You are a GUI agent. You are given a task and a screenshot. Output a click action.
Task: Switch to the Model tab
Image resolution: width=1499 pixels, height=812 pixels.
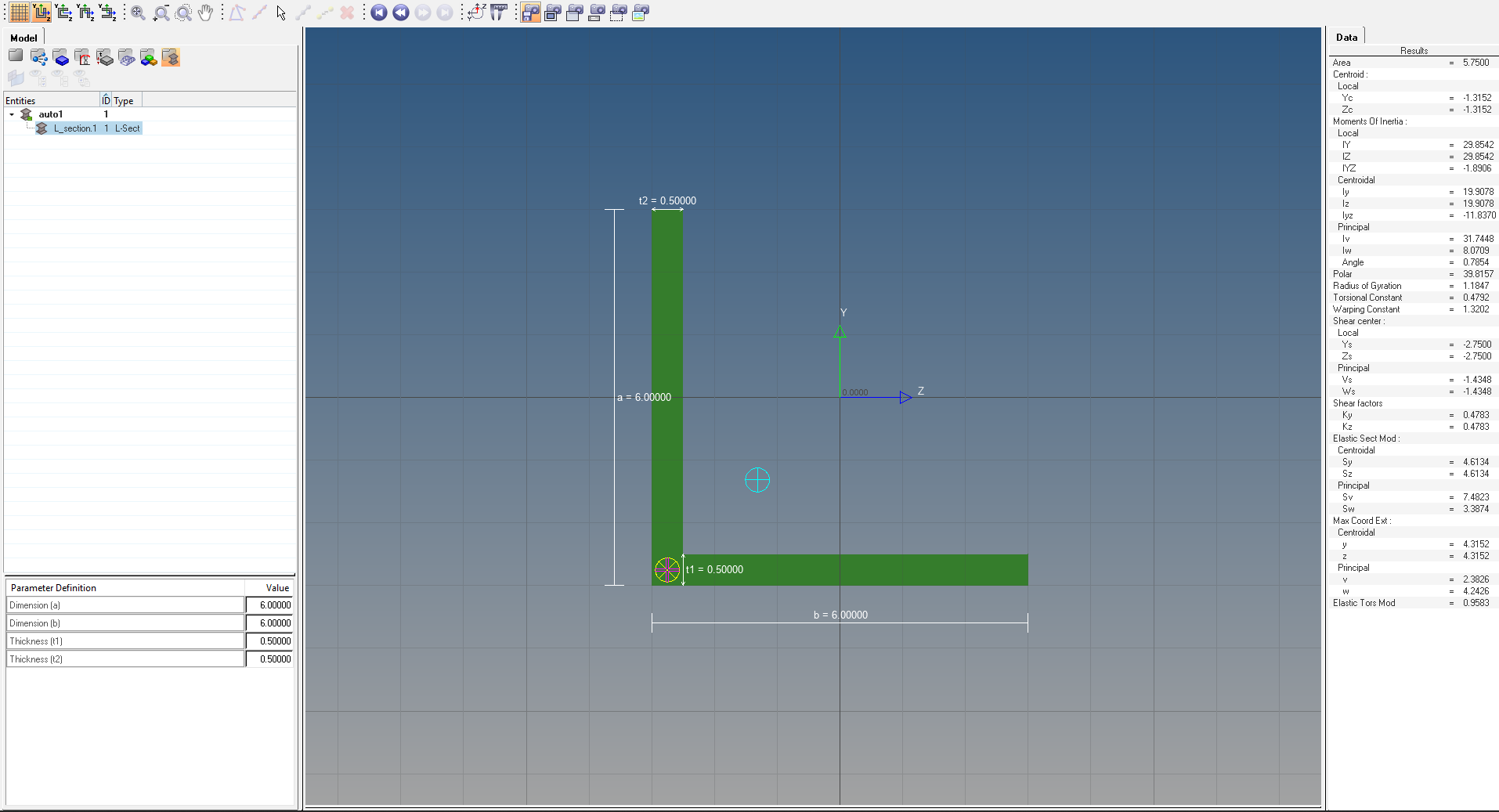tap(23, 38)
